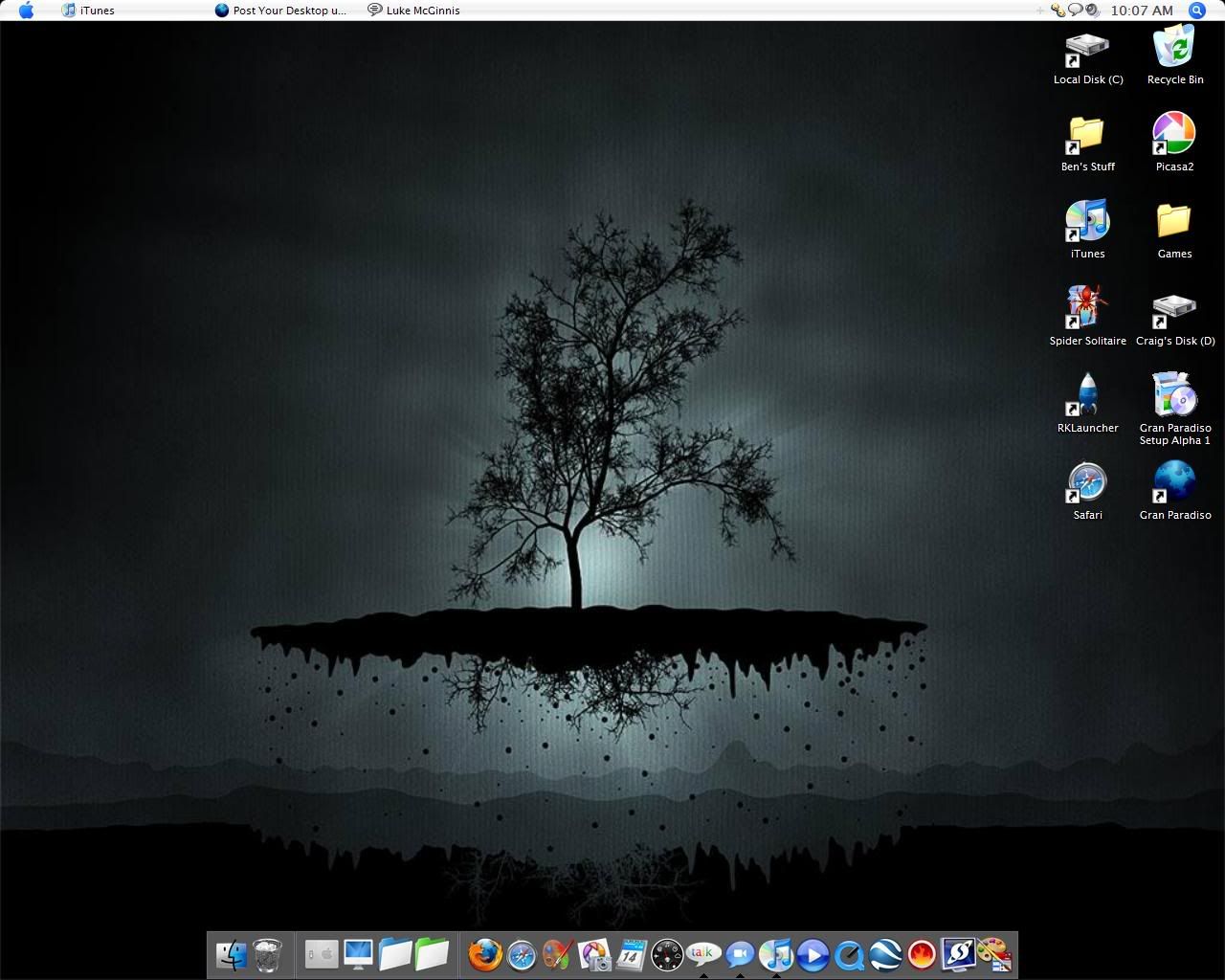The width and height of the screenshot is (1225, 980).
Task: Launch Safari desktop shortcut
Action: 1087,492
